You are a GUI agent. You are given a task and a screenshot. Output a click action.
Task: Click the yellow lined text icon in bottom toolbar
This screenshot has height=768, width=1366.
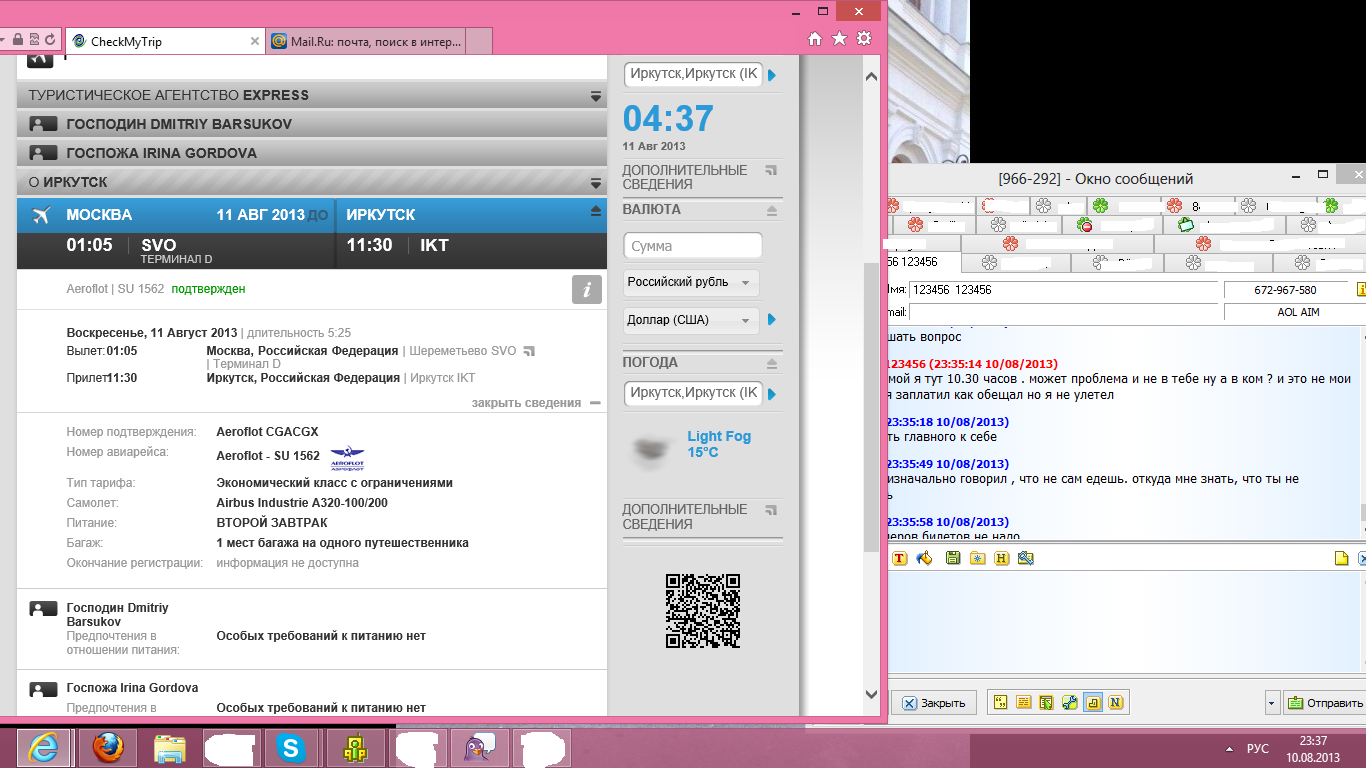(x=1023, y=702)
